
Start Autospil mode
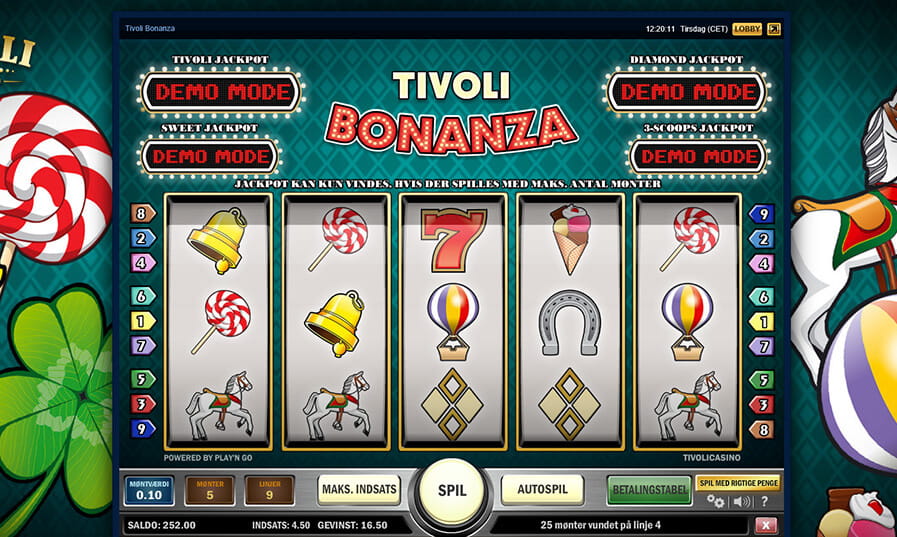[542, 490]
